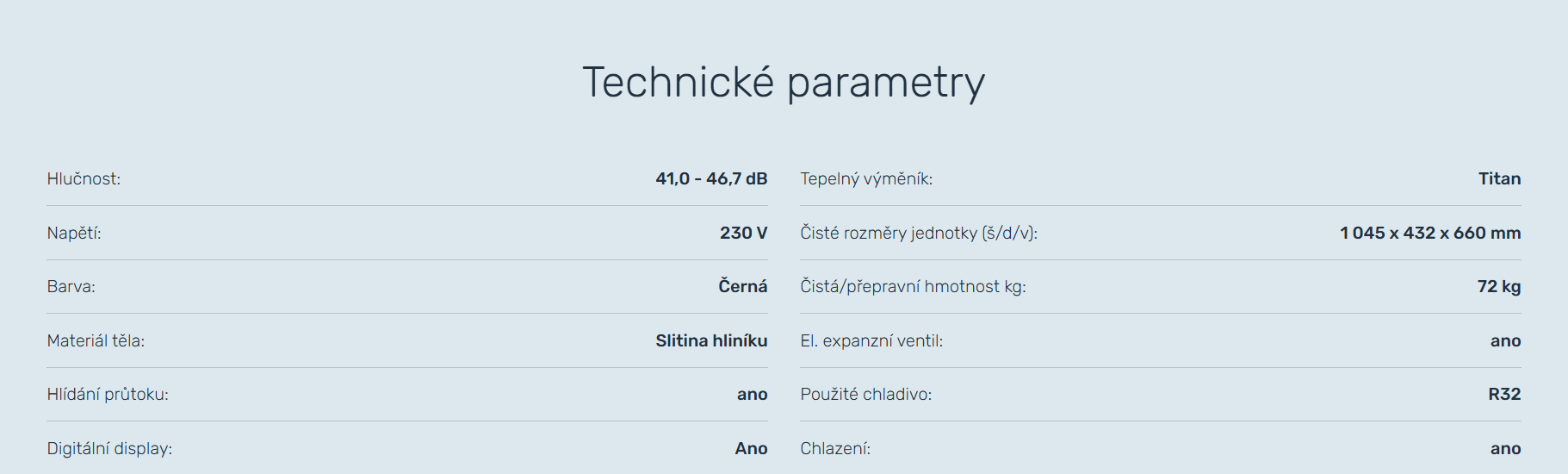Click the "Hlídání průtoku:" label
This screenshot has height=474, width=1568.
point(108,395)
